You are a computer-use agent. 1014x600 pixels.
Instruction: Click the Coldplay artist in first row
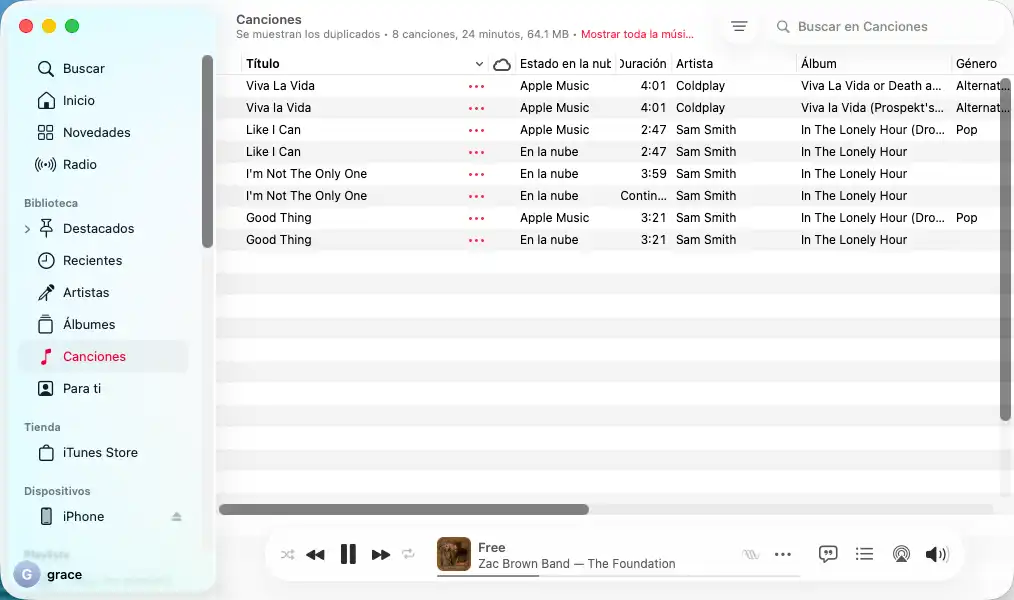point(700,86)
